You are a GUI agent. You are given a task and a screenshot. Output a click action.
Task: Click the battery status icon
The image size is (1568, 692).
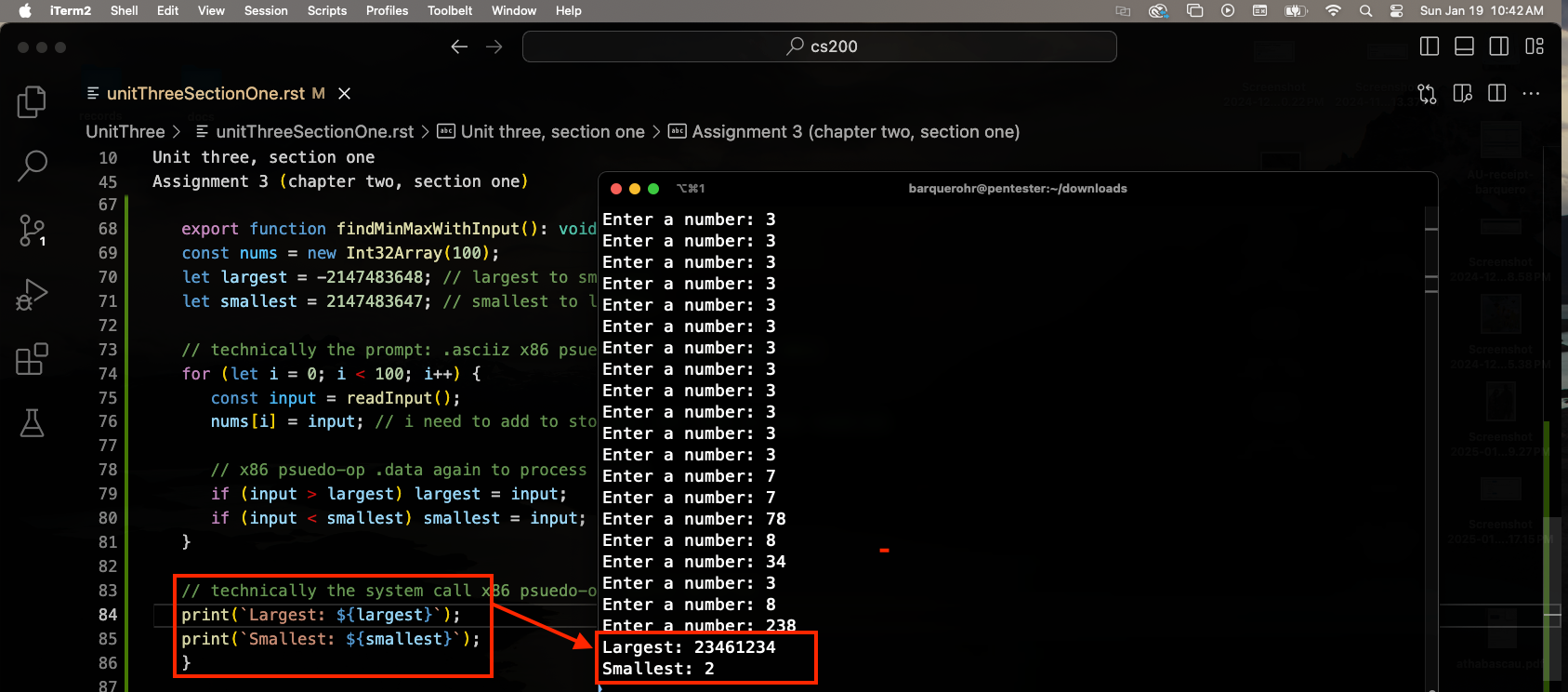[x=1296, y=11]
